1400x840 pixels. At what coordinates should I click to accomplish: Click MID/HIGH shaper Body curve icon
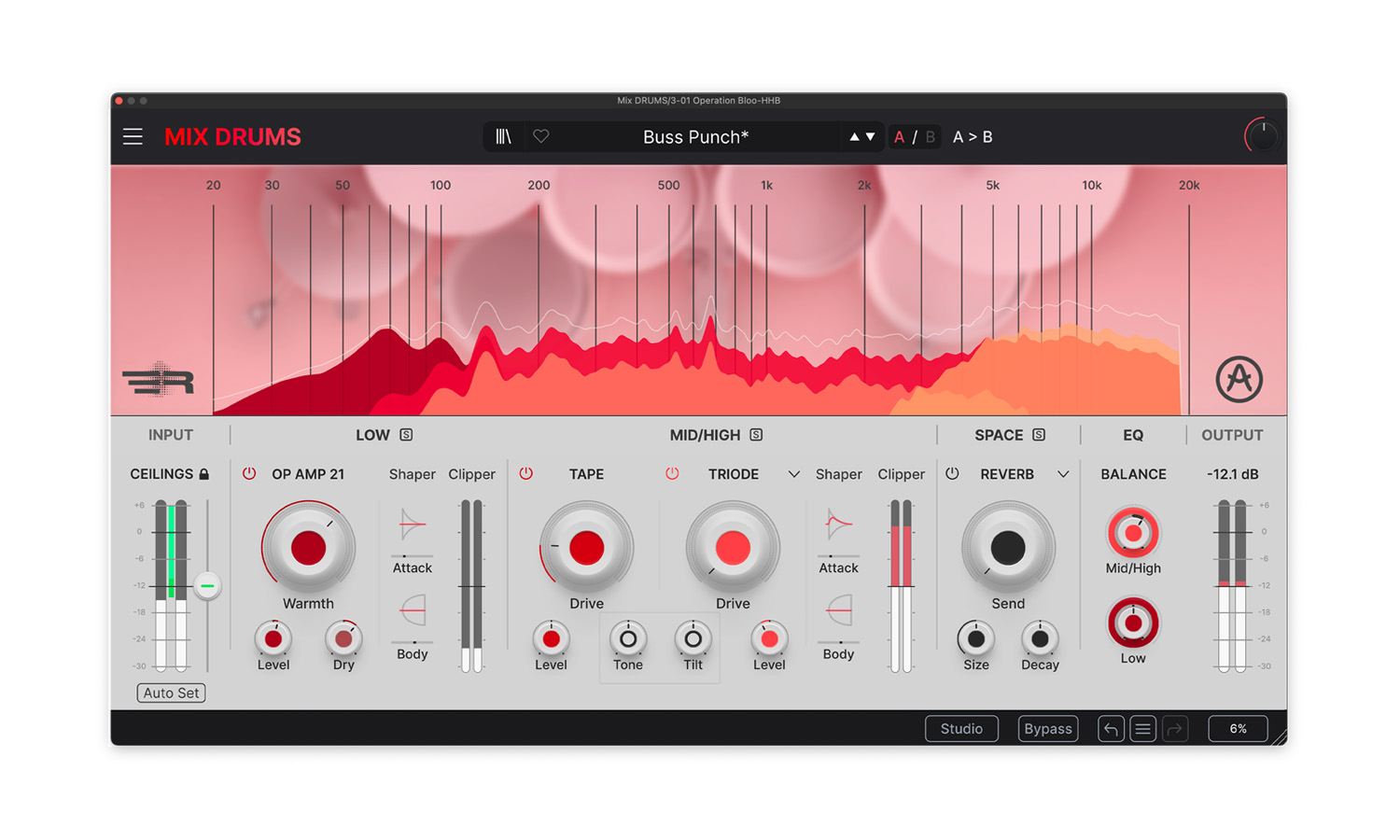[x=838, y=610]
